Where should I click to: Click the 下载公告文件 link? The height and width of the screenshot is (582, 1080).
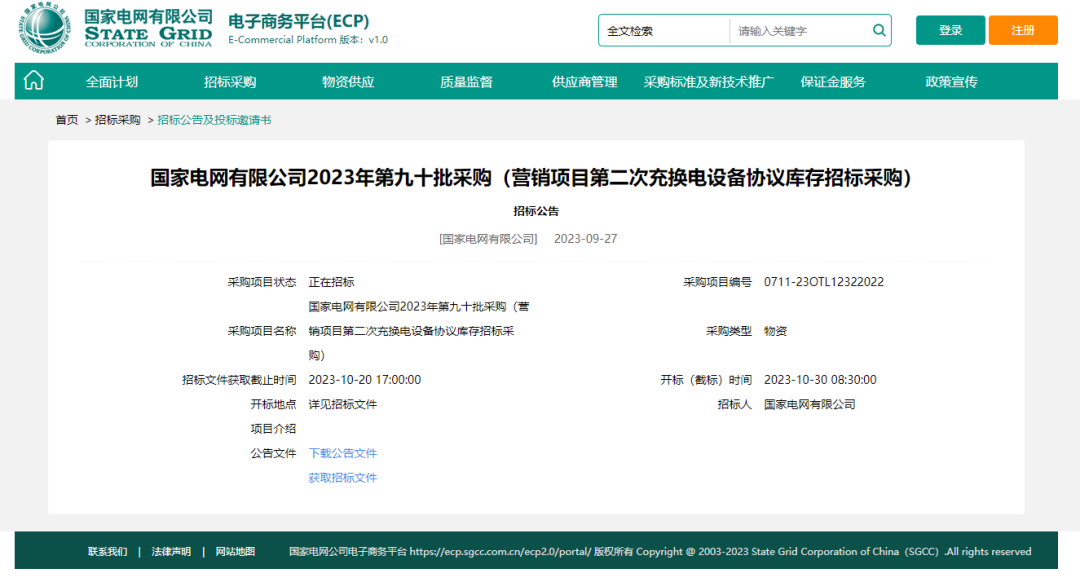(x=342, y=453)
